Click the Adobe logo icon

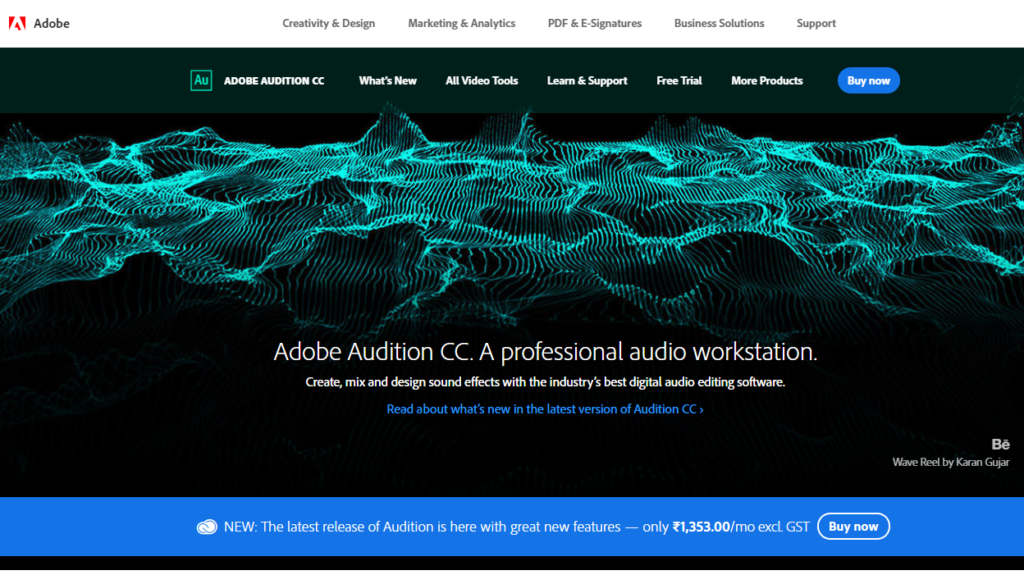click(17, 24)
